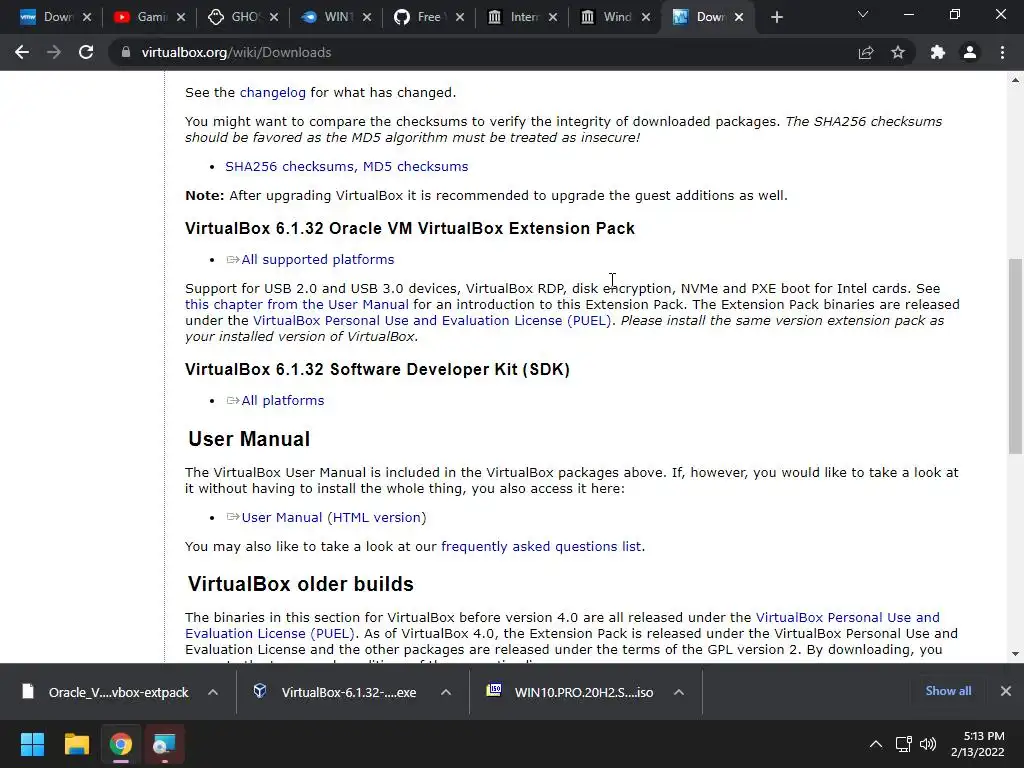Switch to the 'GHO' tab
The height and width of the screenshot is (768, 1024).
click(x=234, y=18)
